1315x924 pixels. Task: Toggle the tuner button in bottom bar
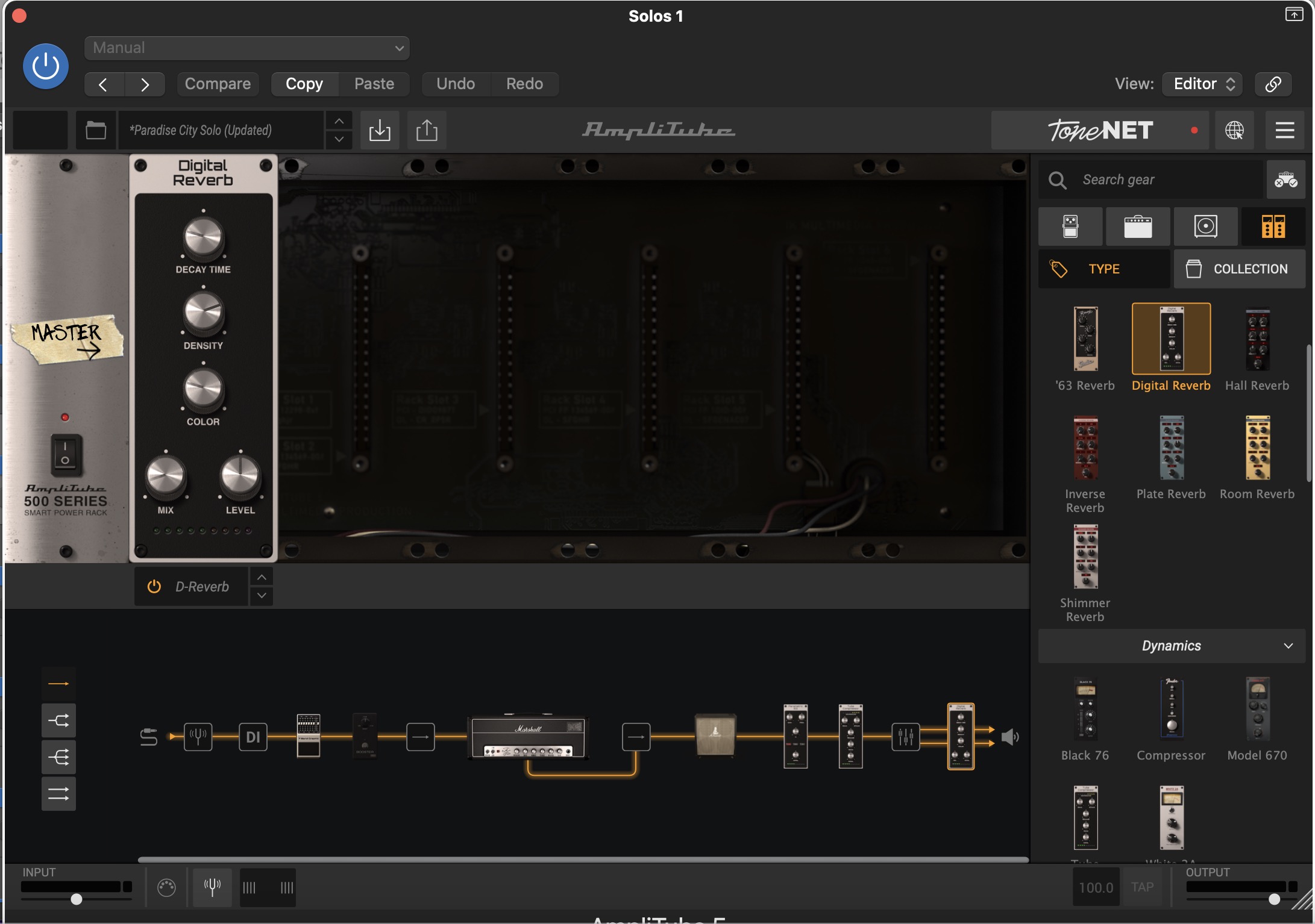(x=212, y=887)
